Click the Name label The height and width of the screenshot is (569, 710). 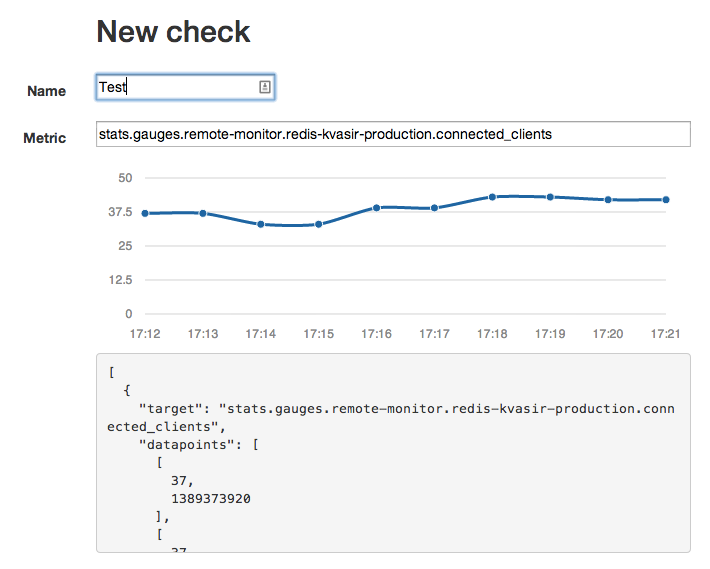click(47, 91)
